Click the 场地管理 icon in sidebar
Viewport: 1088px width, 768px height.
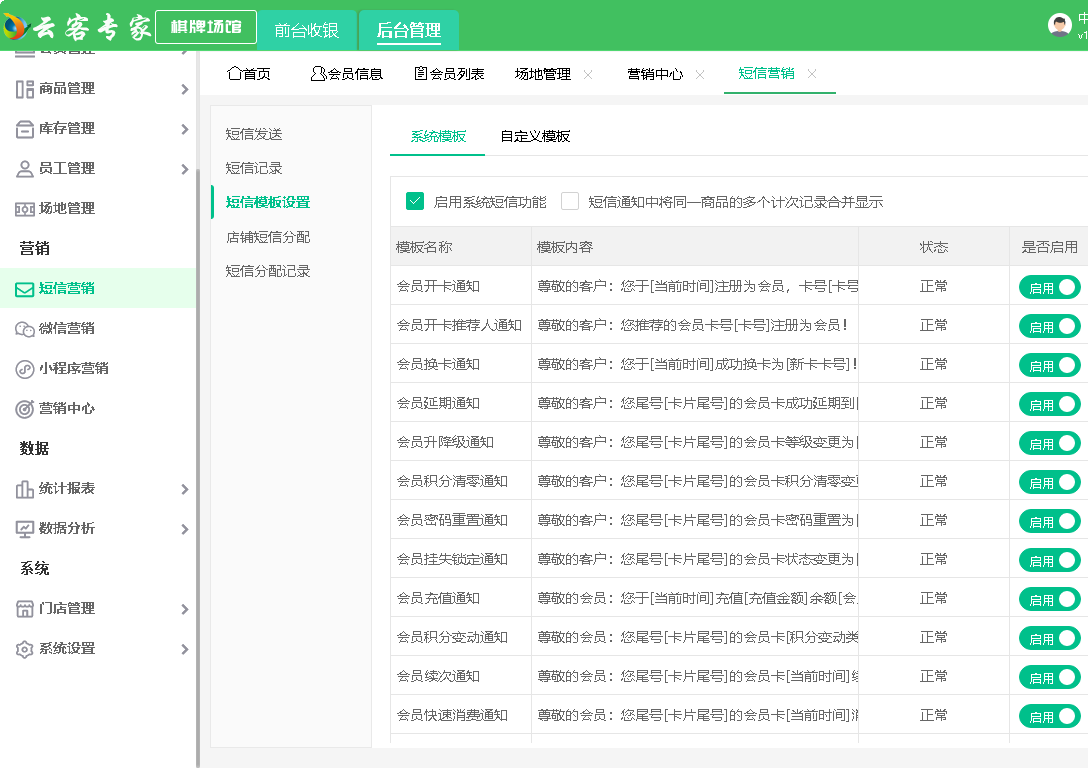(25, 209)
